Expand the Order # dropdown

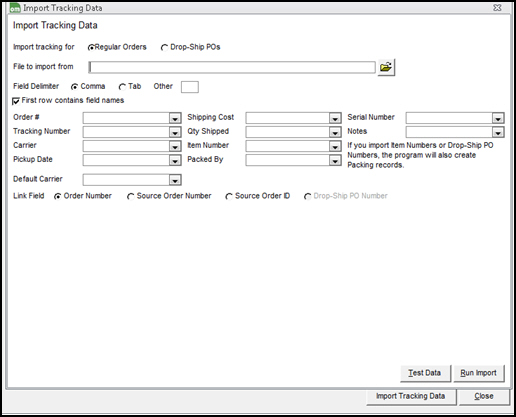(175, 118)
